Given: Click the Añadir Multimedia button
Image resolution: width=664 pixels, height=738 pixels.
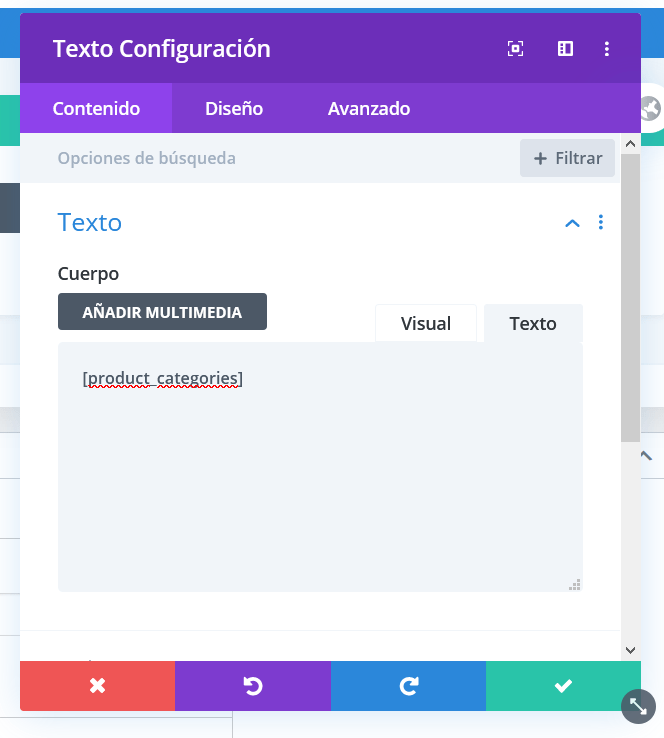Looking at the screenshot, I should [162, 312].
